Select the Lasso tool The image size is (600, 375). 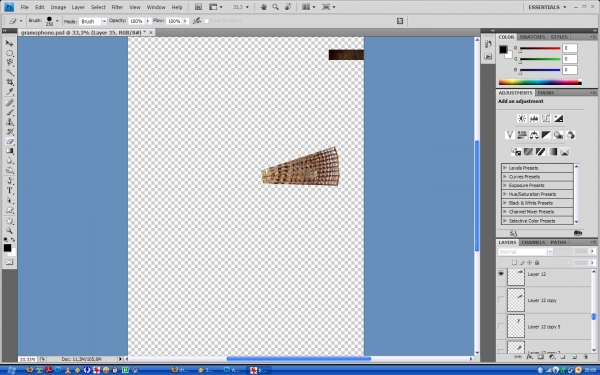9,62
